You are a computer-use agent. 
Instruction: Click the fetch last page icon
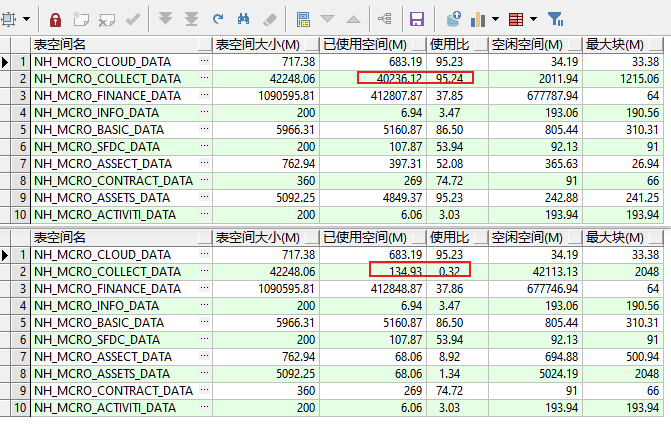(191, 19)
